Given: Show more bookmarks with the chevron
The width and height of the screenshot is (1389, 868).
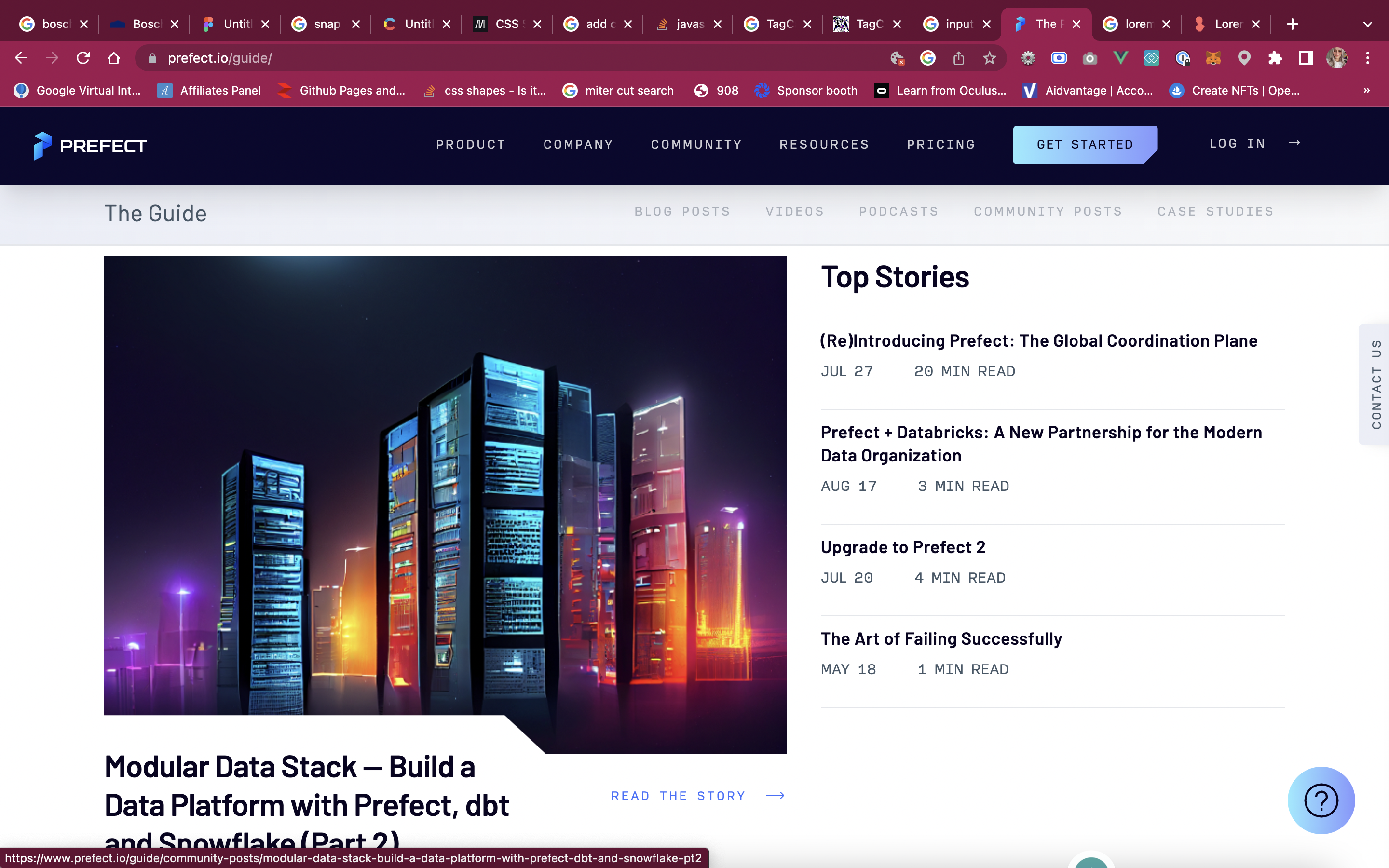Looking at the screenshot, I should (x=1367, y=91).
